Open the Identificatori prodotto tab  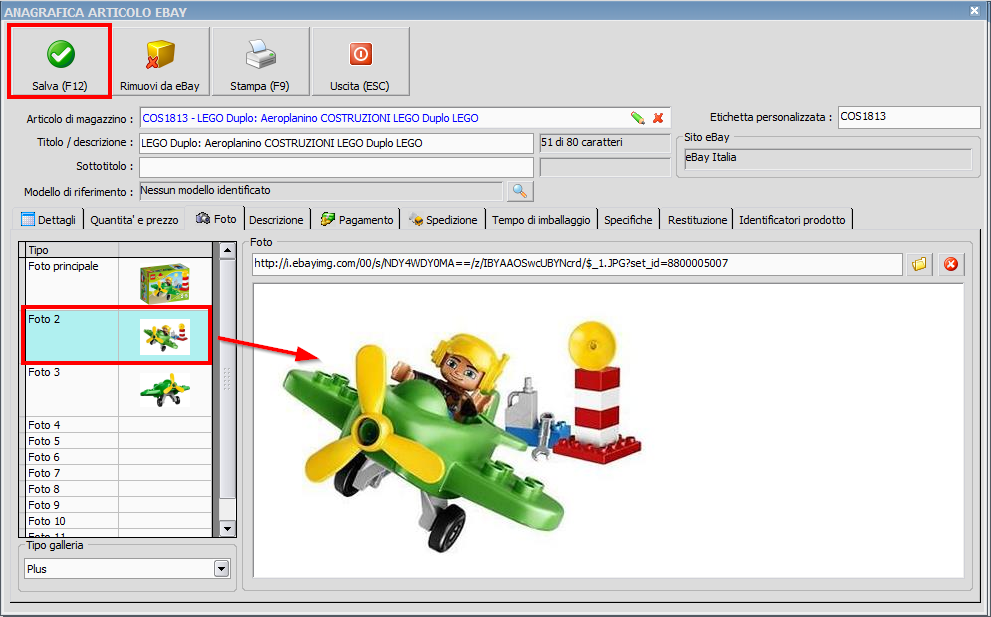792,220
